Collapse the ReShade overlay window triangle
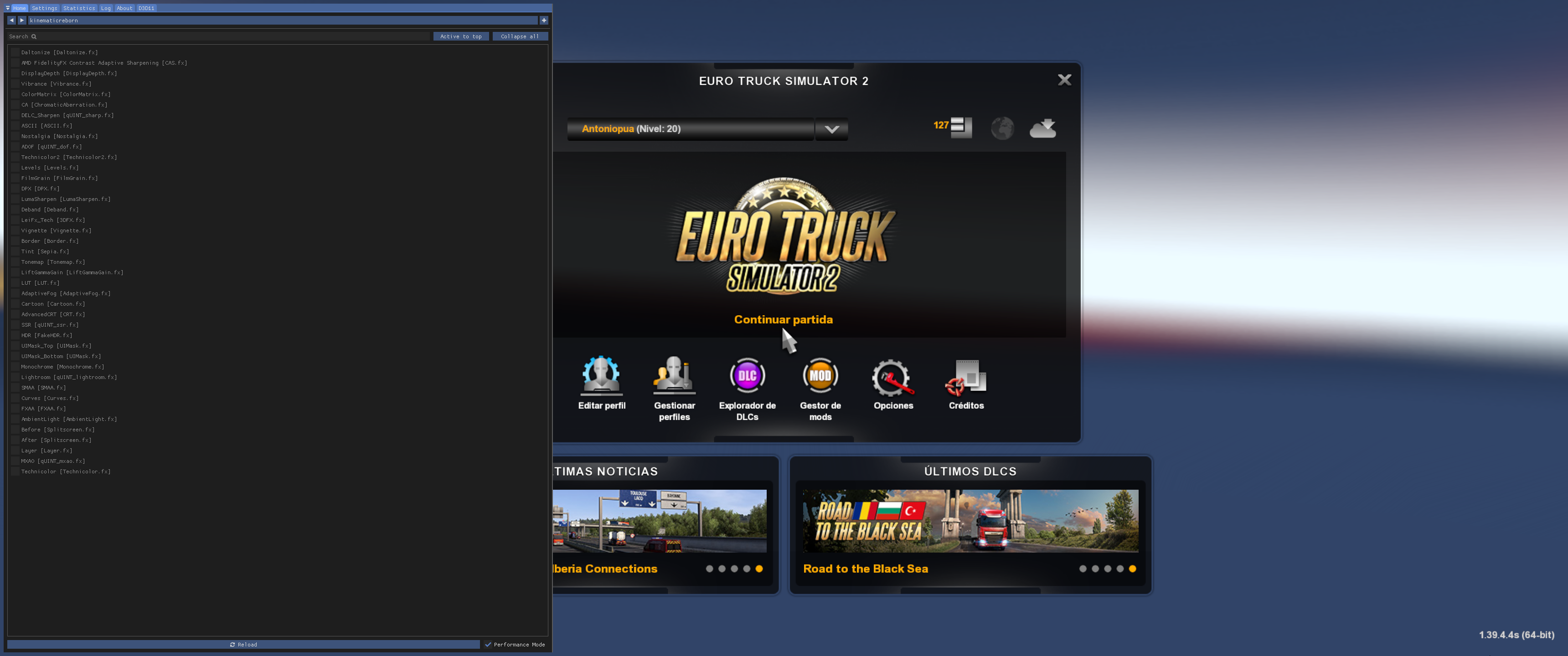1568x656 pixels. [7, 8]
